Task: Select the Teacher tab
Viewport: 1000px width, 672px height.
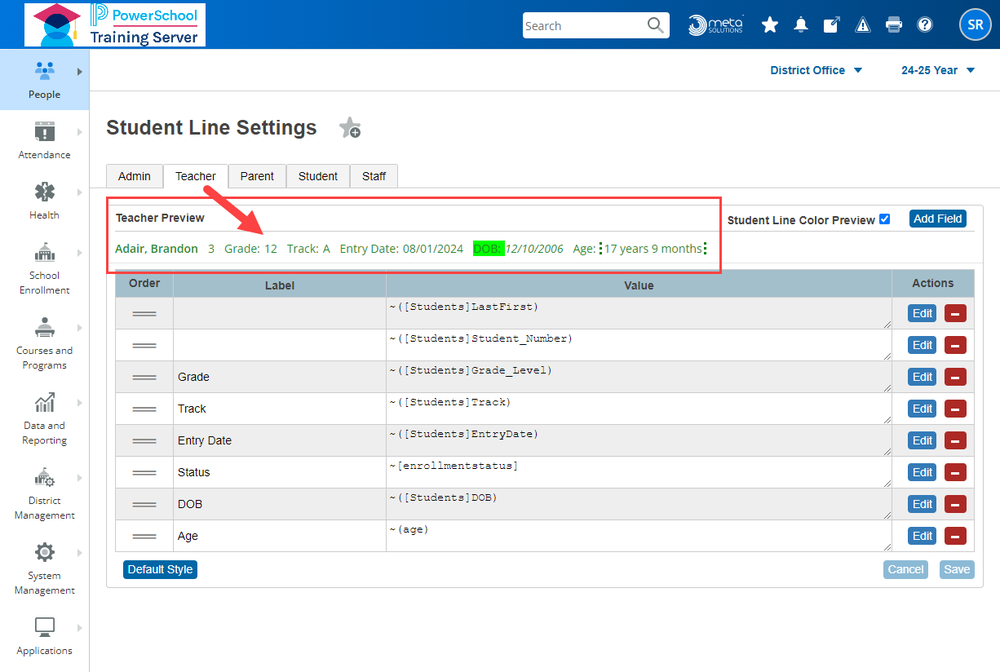Action: [195, 176]
